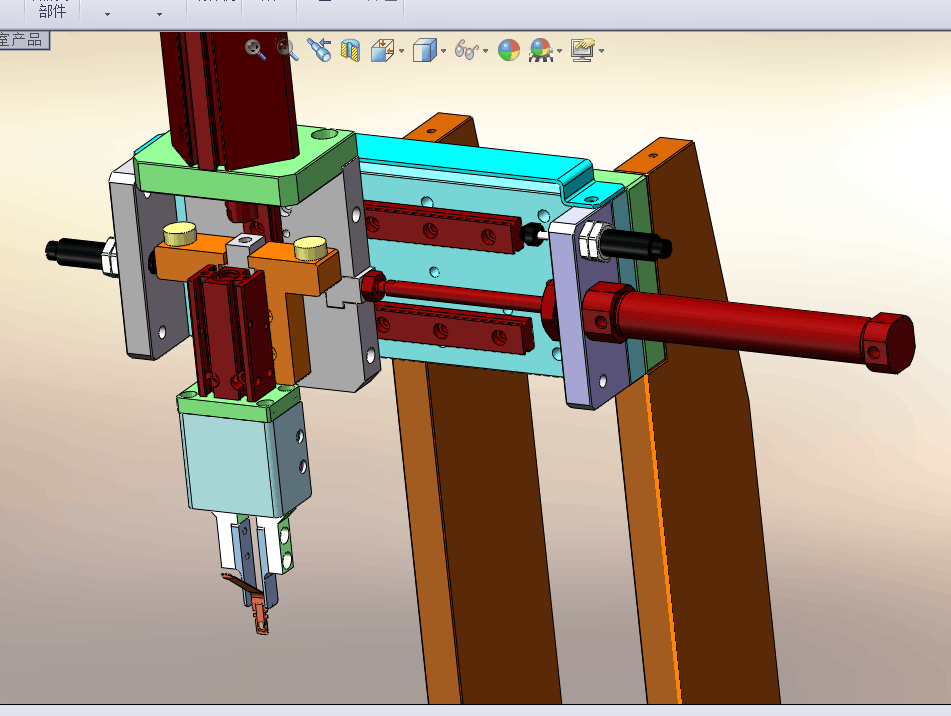Click the Apply Scene icon
Image resolution: width=951 pixels, height=716 pixels.
[540, 50]
